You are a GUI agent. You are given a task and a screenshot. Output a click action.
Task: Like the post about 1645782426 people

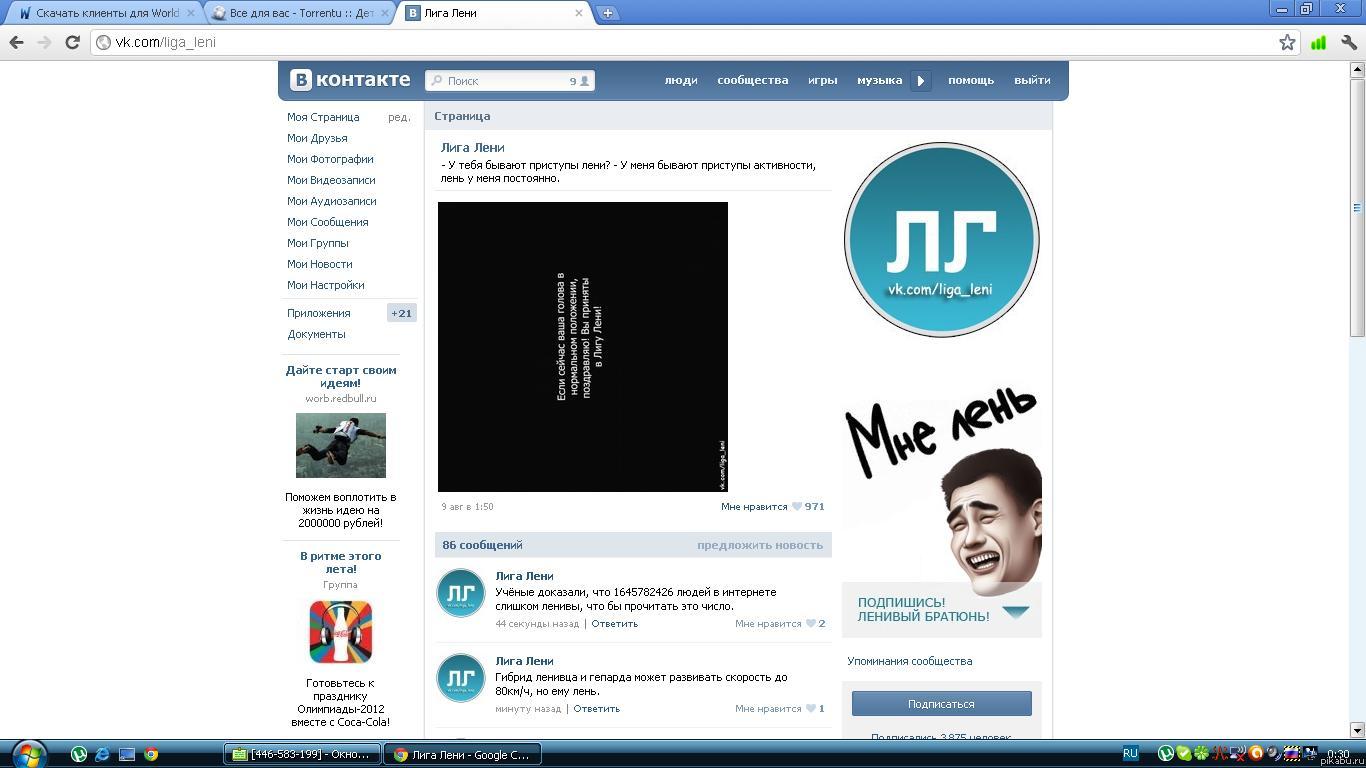tap(779, 624)
